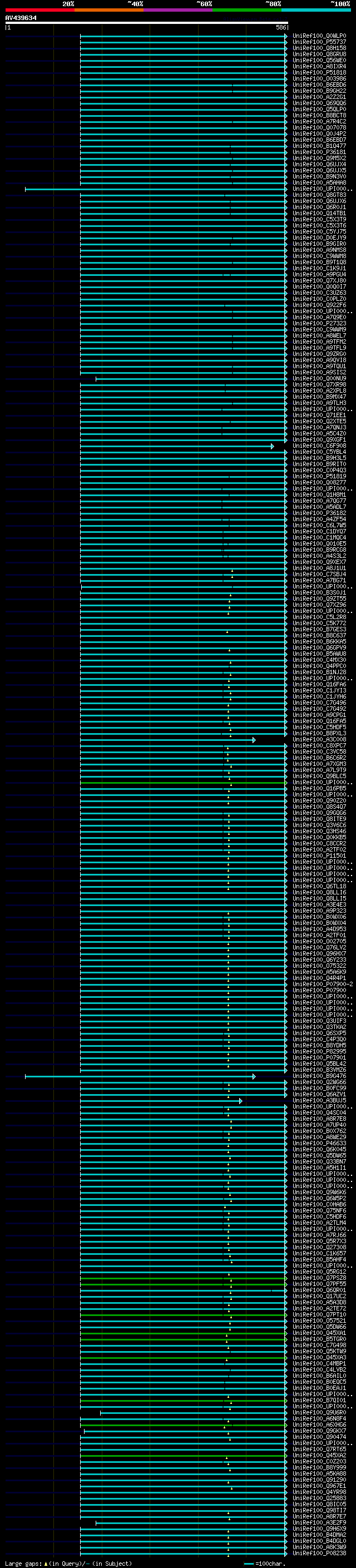356x1568 pixels.
Task: Select UniRef100_Q9M5X2
Action: pos(319,159)
